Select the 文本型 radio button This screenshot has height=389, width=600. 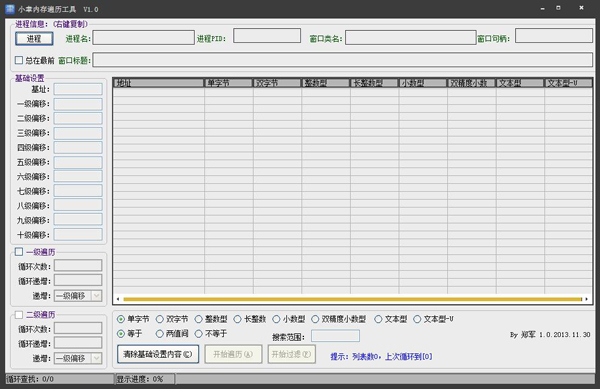[378, 319]
